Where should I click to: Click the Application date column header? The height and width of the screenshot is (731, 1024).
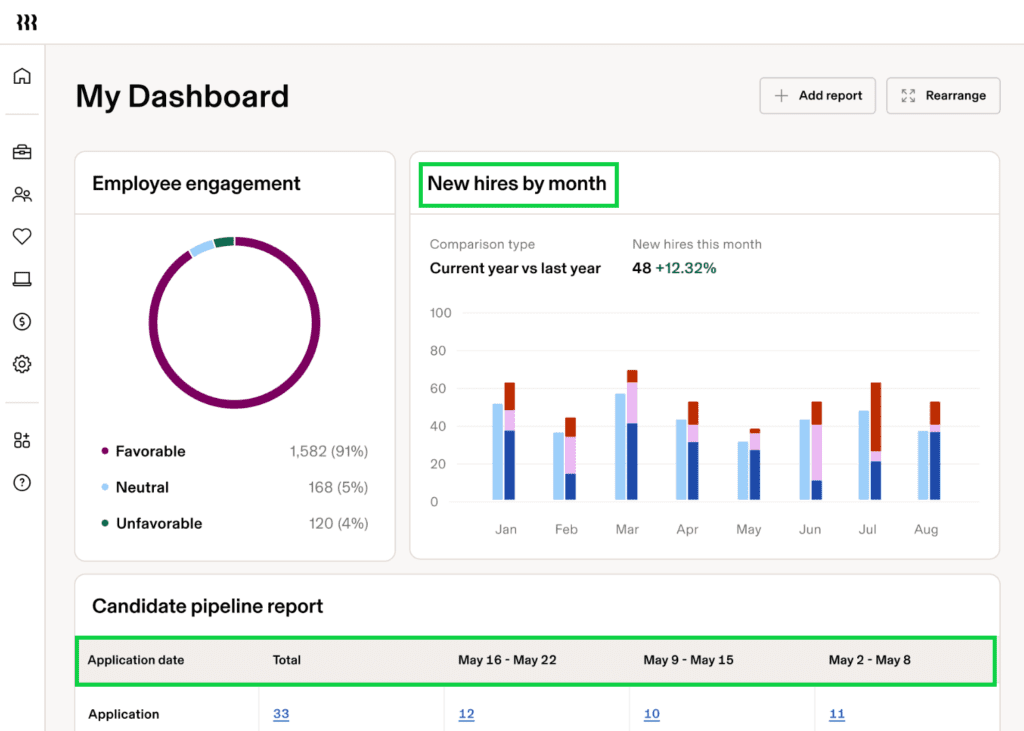(136, 660)
